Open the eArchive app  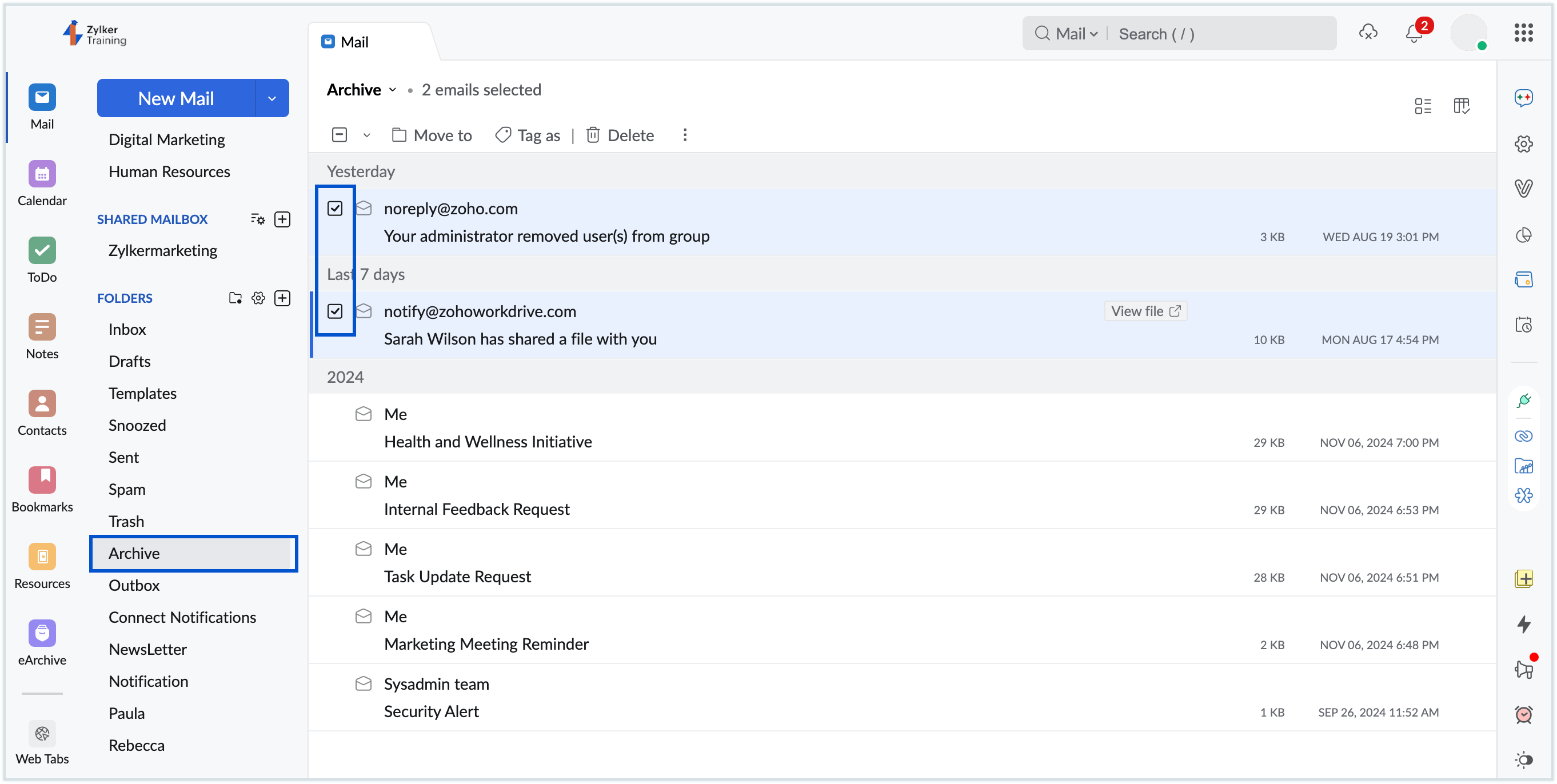42,643
